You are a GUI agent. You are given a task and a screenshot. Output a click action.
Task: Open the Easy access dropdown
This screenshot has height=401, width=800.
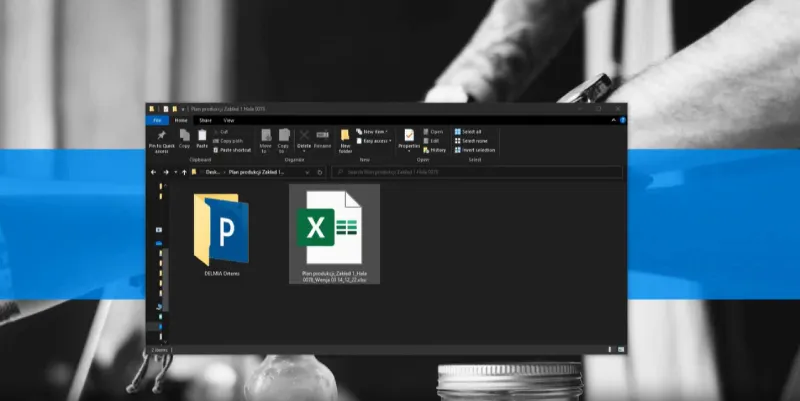tap(374, 141)
